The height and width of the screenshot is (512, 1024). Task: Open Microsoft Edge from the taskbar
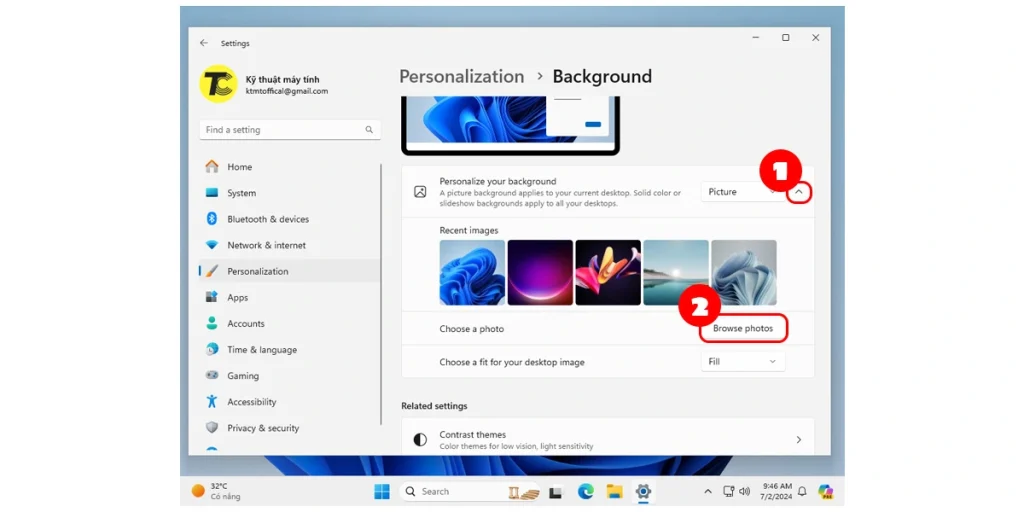(586, 491)
